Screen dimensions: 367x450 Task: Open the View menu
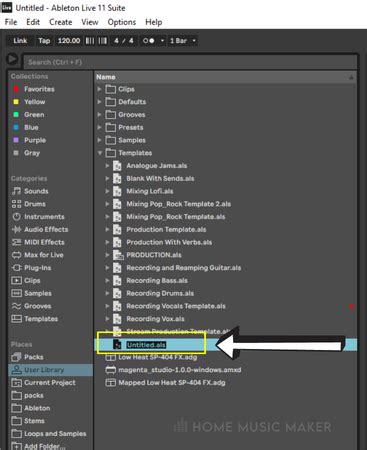tap(90, 22)
